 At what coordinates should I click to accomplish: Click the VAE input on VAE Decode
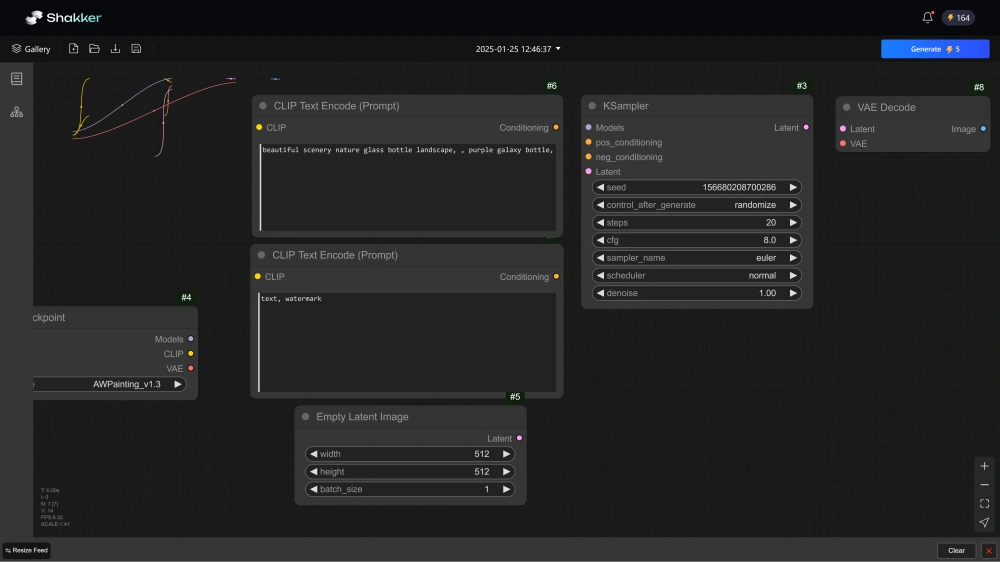[843, 144]
